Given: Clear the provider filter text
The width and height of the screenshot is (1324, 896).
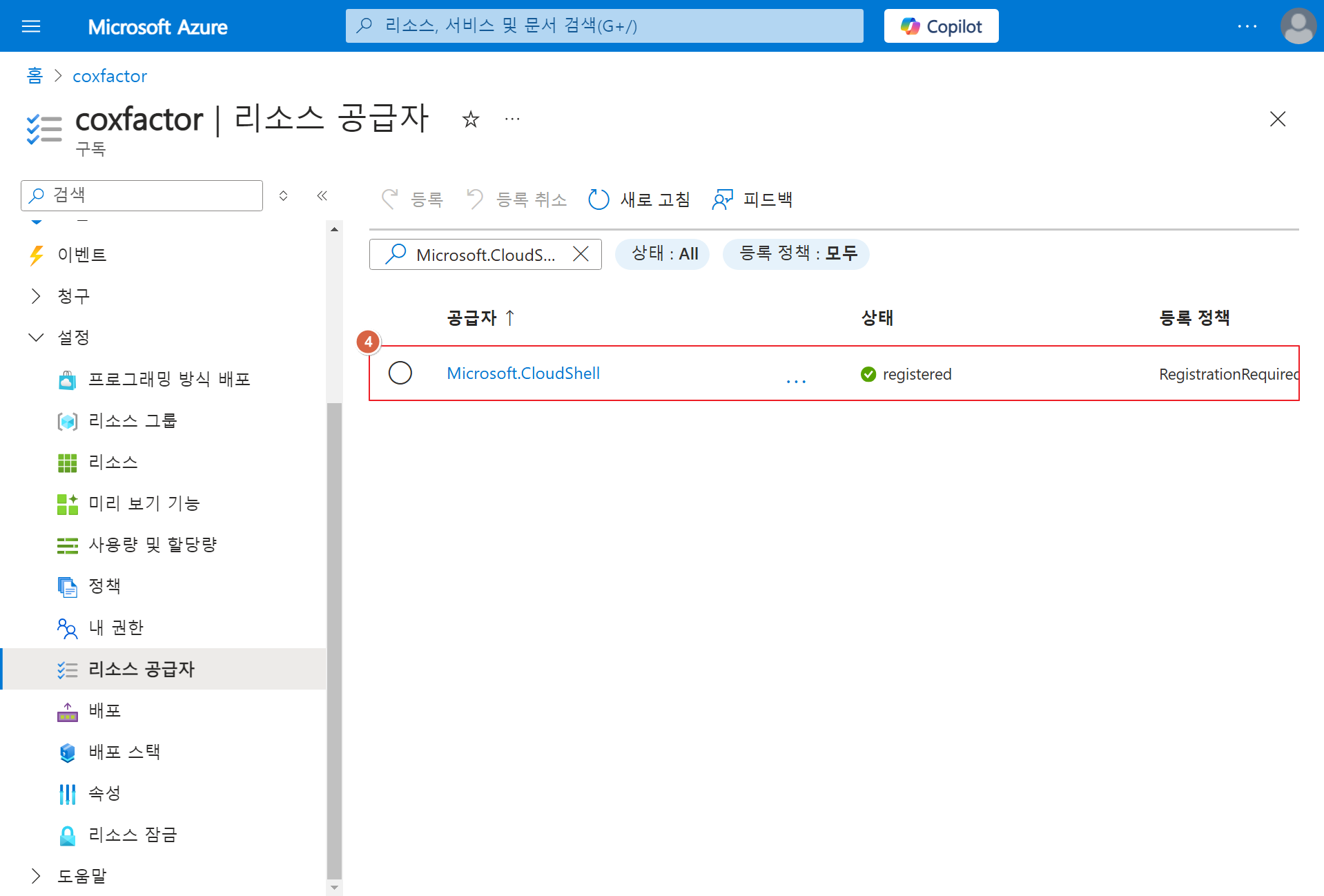Looking at the screenshot, I should point(581,255).
